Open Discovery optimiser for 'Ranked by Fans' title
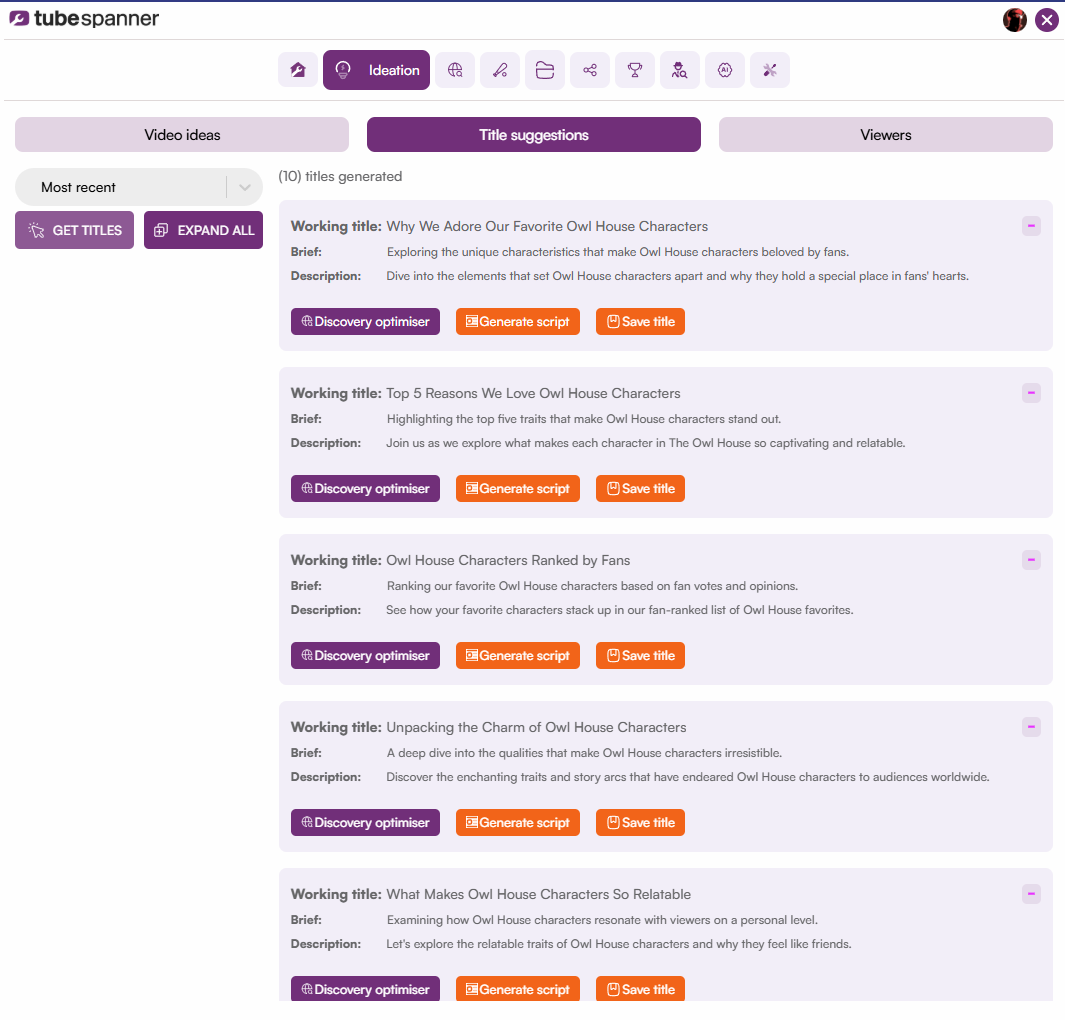Viewport: 1065px width, 1020px height. click(x=365, y=655)
